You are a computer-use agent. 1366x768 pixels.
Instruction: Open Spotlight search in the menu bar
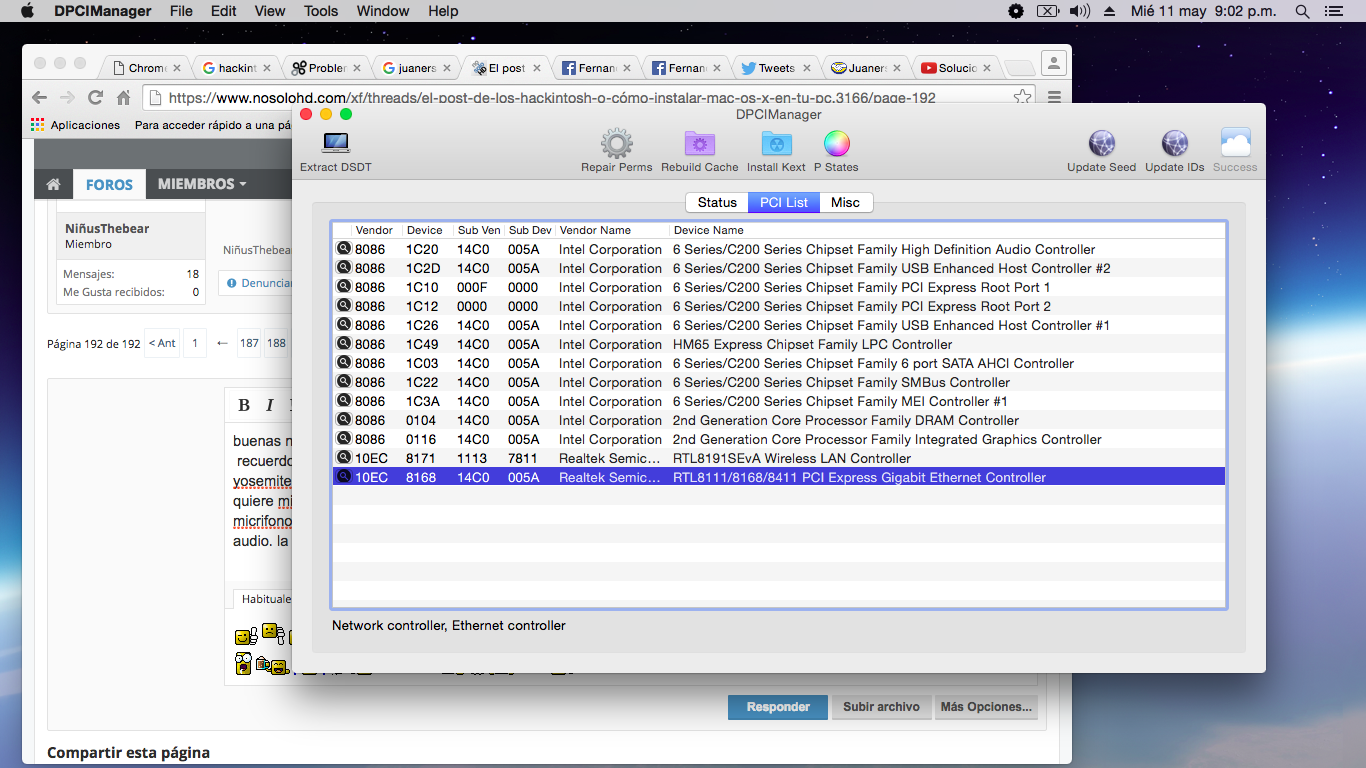(1302, 11)
